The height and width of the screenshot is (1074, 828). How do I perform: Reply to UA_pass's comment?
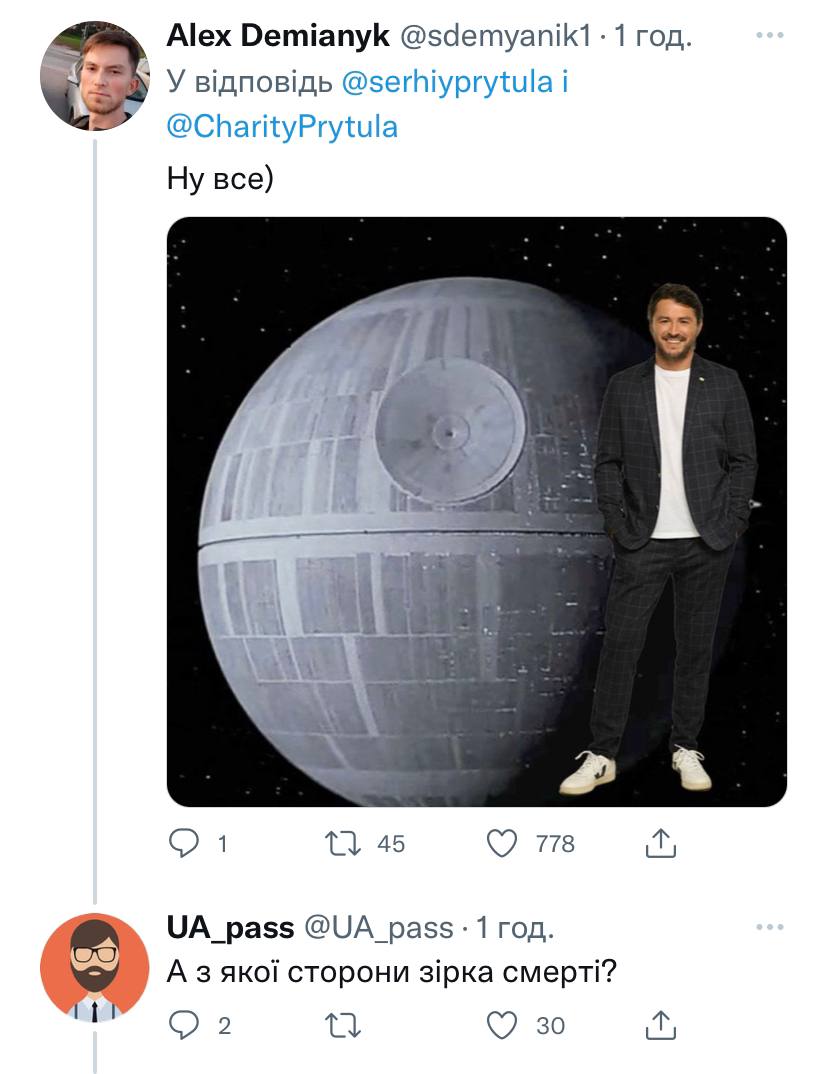click(185, 1024)
